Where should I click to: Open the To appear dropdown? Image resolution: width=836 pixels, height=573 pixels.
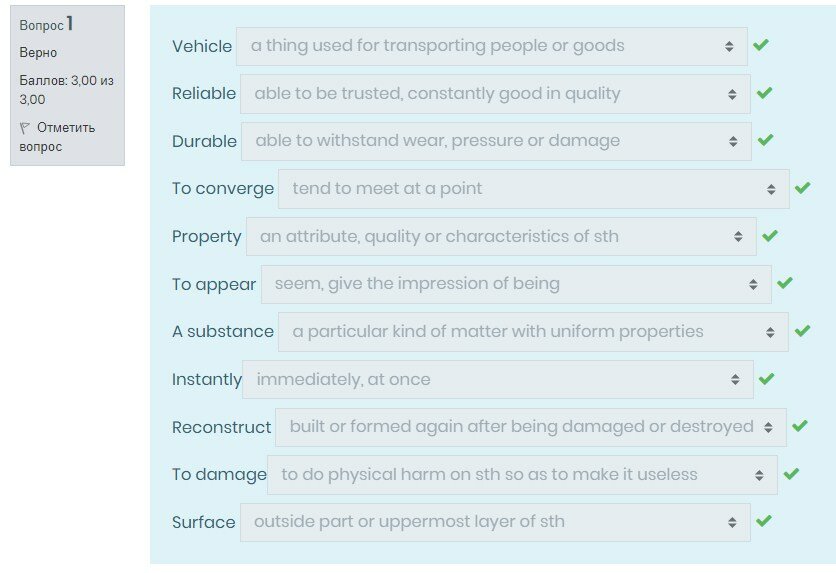click(x=516, y=284)
